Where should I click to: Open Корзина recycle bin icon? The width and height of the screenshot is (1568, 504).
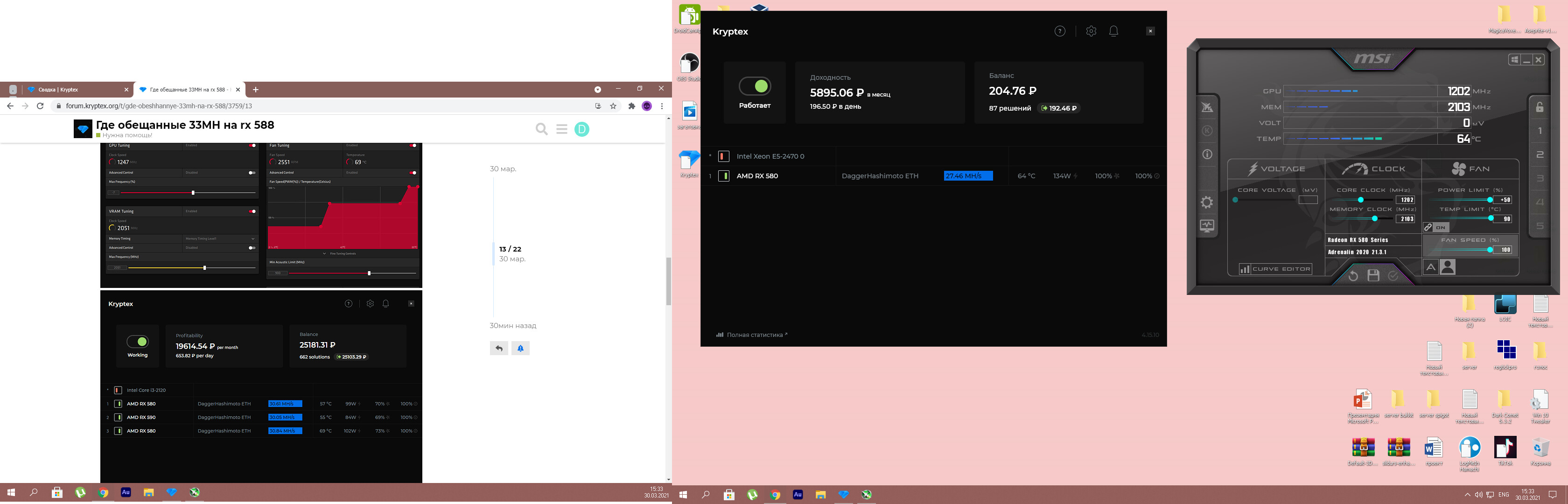point(1540,451)
